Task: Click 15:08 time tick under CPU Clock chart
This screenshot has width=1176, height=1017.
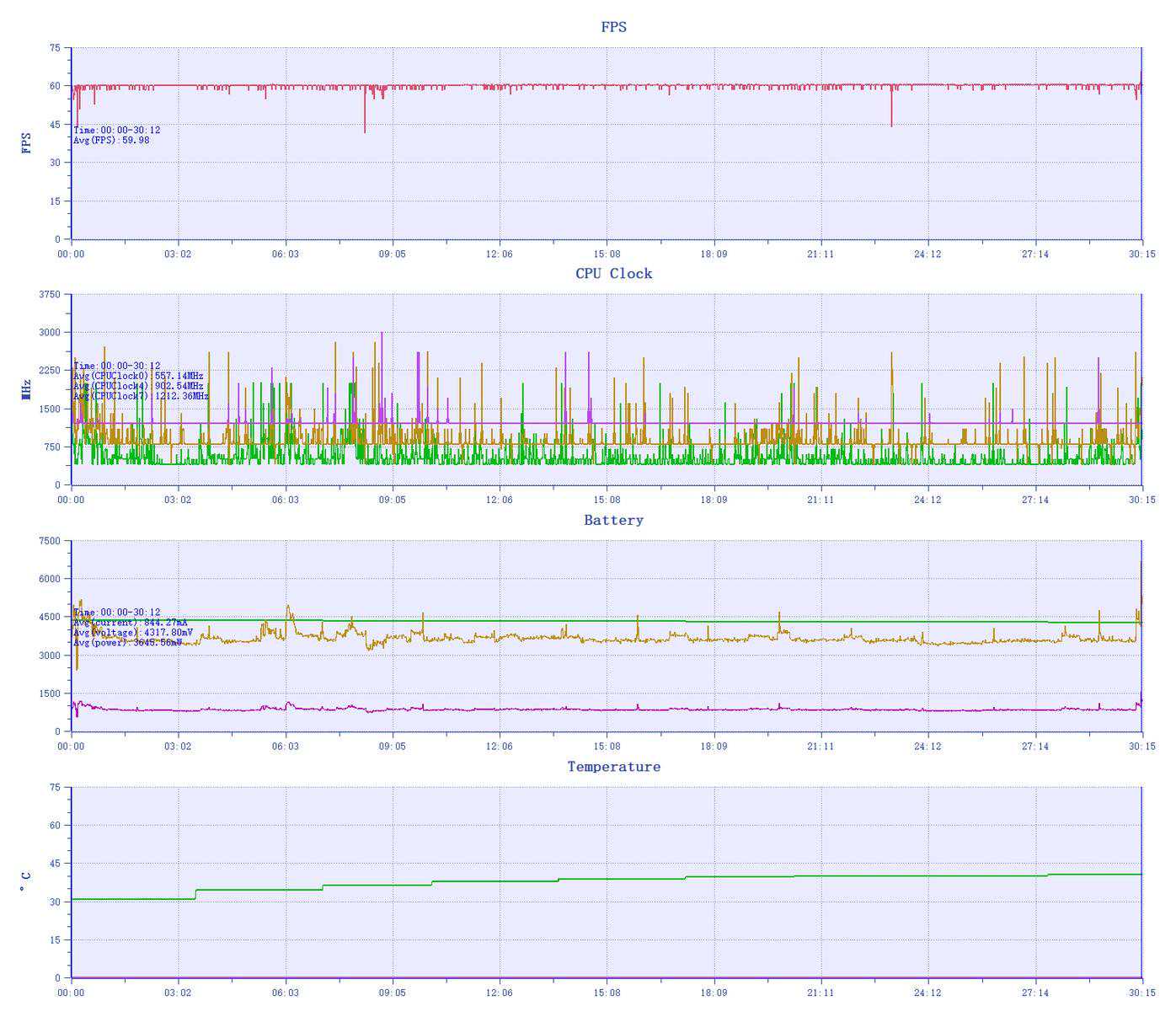Action: coord(607,500)
